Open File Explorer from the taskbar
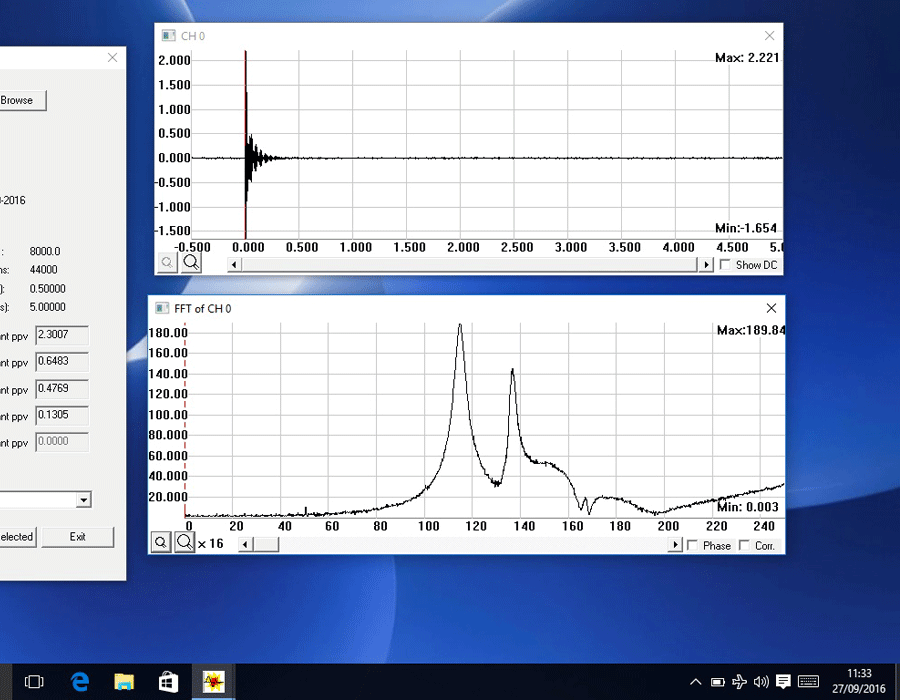The image size is (900, 700). [124, 682]
